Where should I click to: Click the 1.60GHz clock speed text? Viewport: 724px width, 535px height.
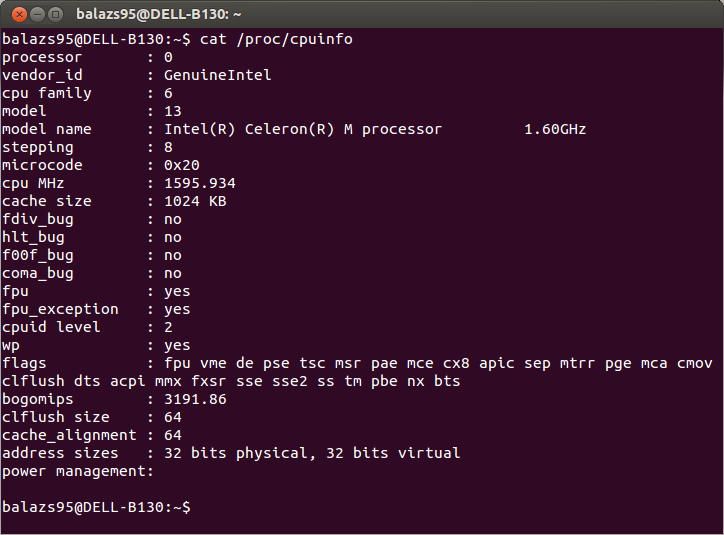[555, 129]
